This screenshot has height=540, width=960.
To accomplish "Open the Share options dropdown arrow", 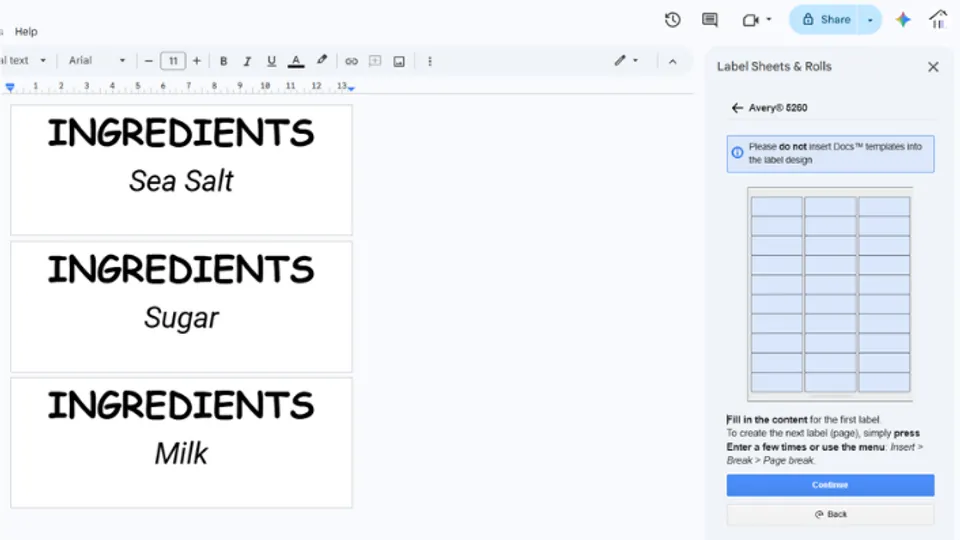I will pyautogui.click(x=870, y=20).
